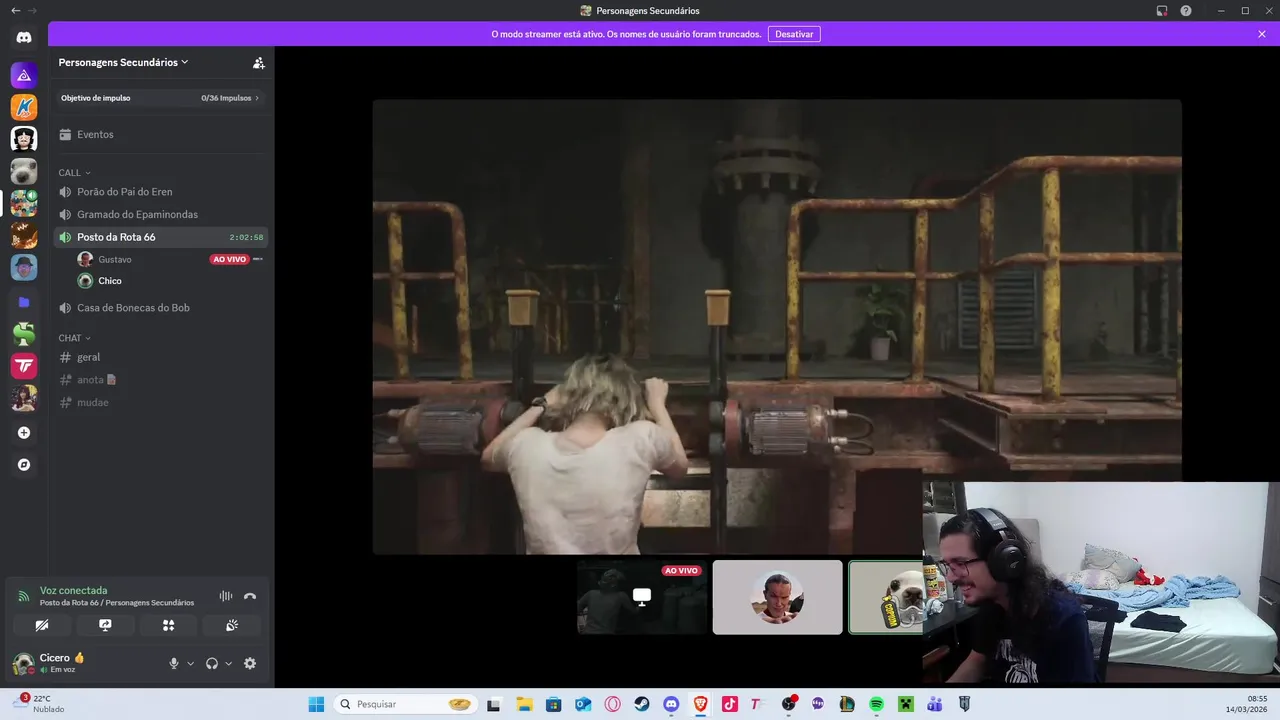Open Windows Start menu
The height and width of the screenshot is (720, 1280).
click(x=316, y=704)
